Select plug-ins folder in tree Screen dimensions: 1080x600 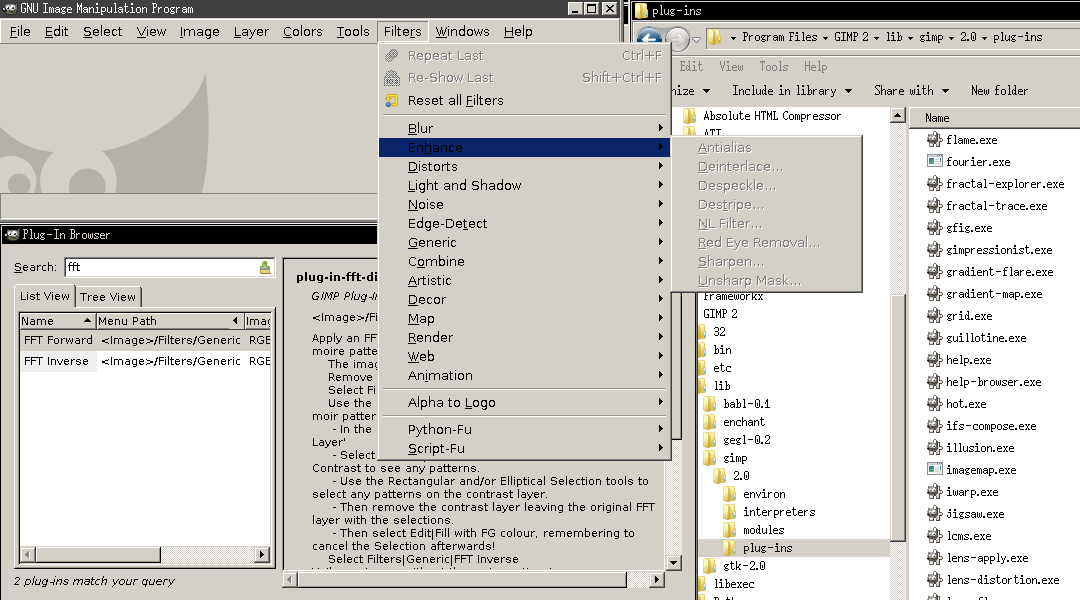coord(767,548)
